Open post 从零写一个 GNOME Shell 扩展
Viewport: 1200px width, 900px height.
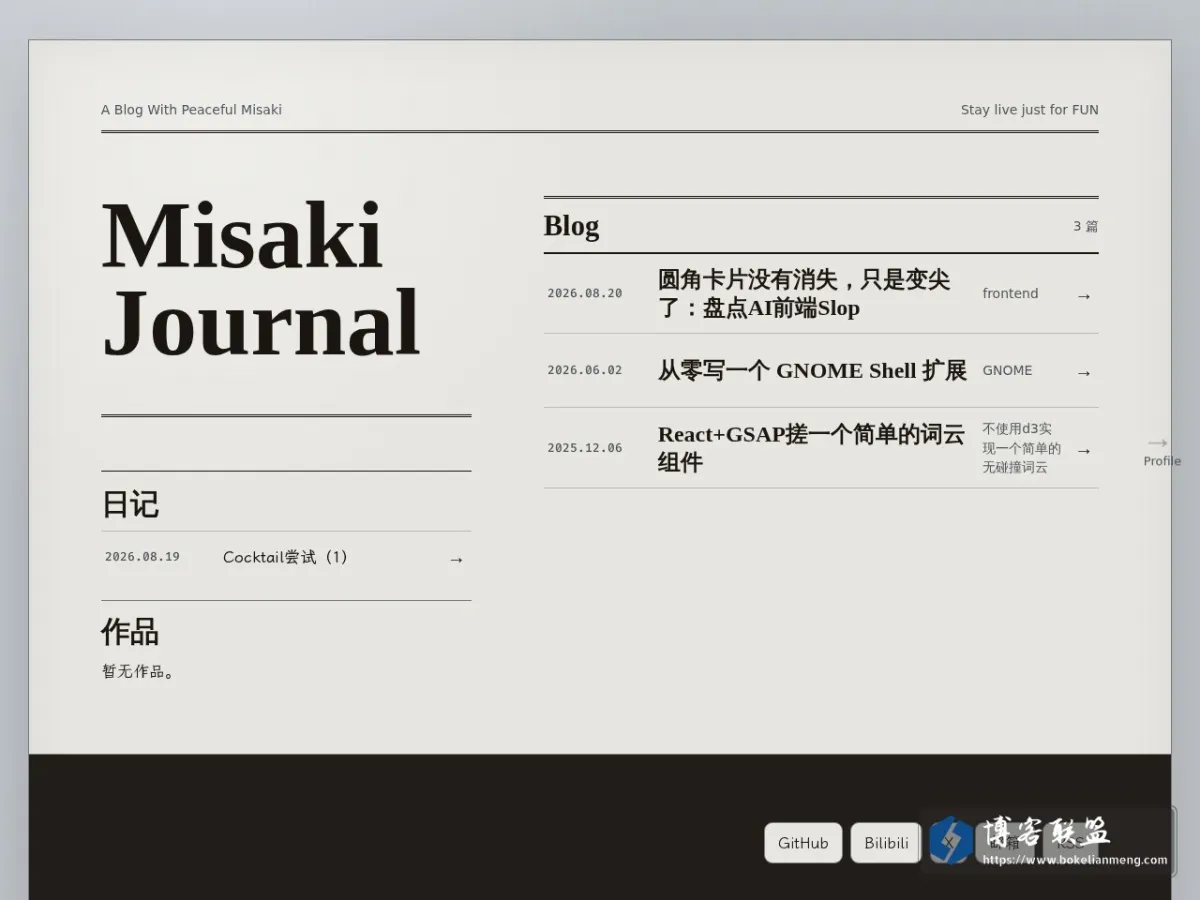click(812, 371)
